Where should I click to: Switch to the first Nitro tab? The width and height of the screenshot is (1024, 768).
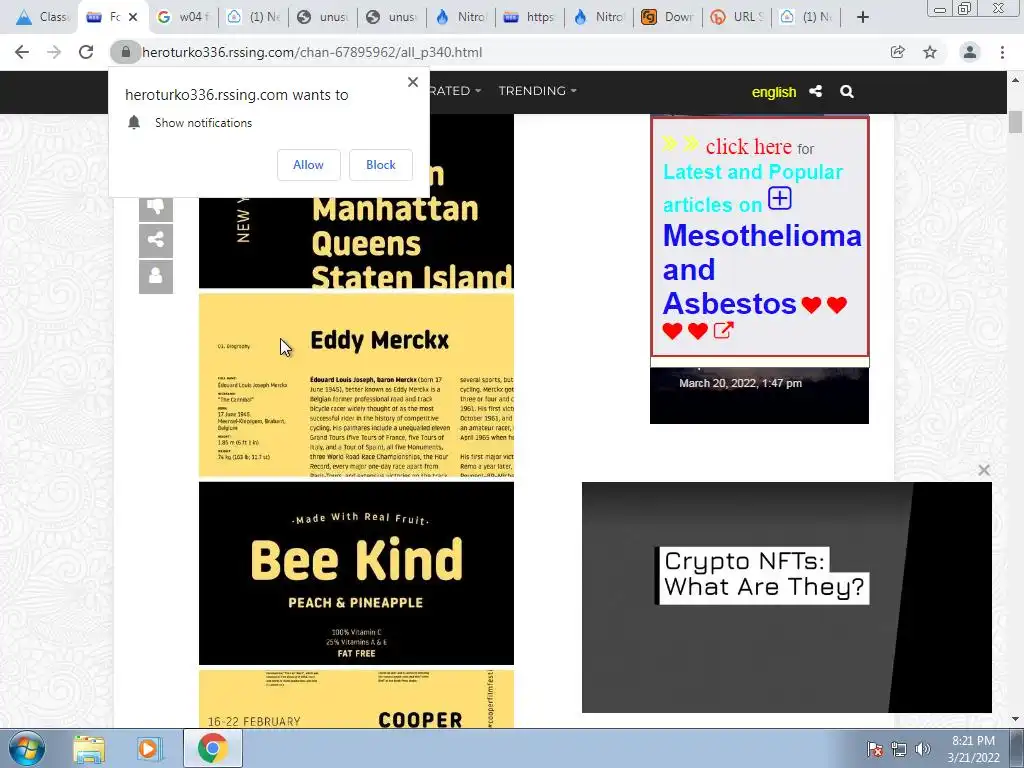pyautogui.click(x=460, y=17)
